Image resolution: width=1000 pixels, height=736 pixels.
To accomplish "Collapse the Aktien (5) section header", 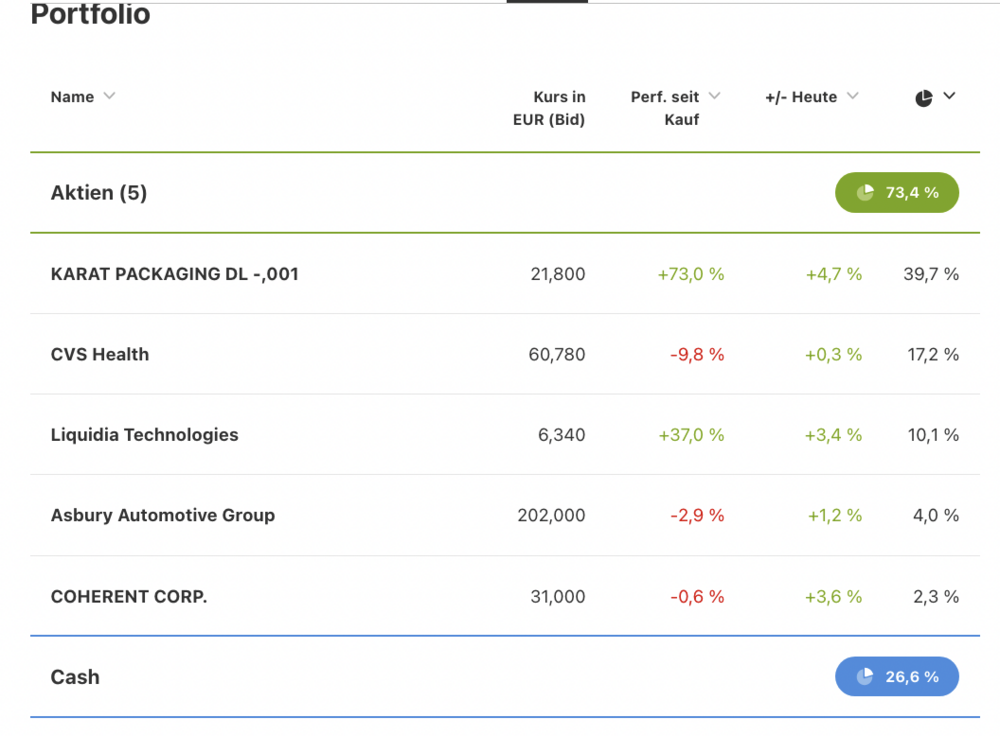I will click(x=99, y=193).
